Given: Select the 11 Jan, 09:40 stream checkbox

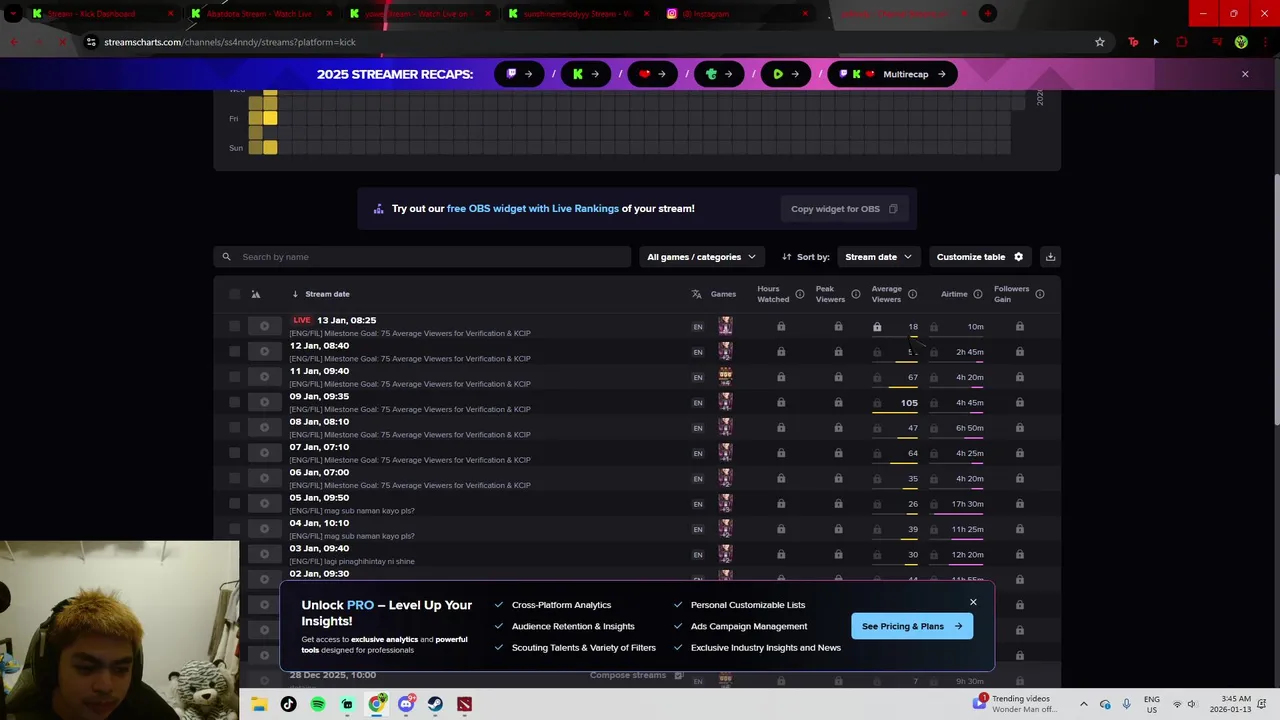Looking at the screenshot, I should click(234, 377).
